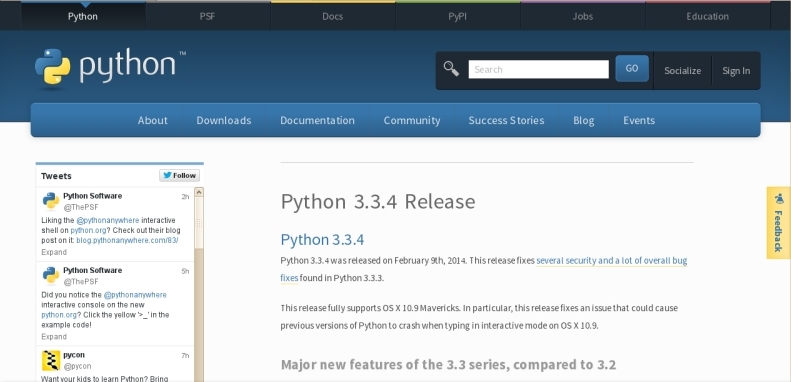Click ThePSF avatar in first tweet
The width and height of the screenshot is (791, 382).
click(51, 201)
